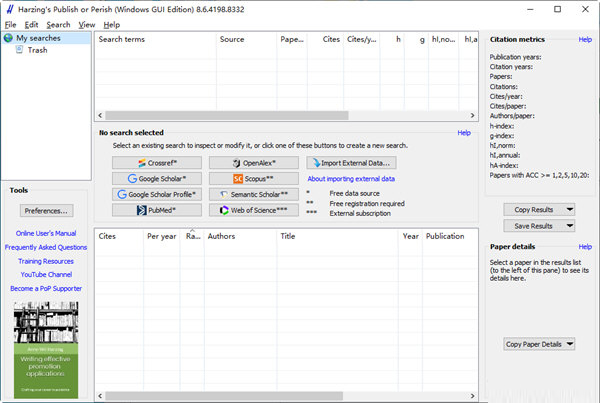Start a new Google Scholar search
The image size is (600, 403).
click(x=157, y=179)
